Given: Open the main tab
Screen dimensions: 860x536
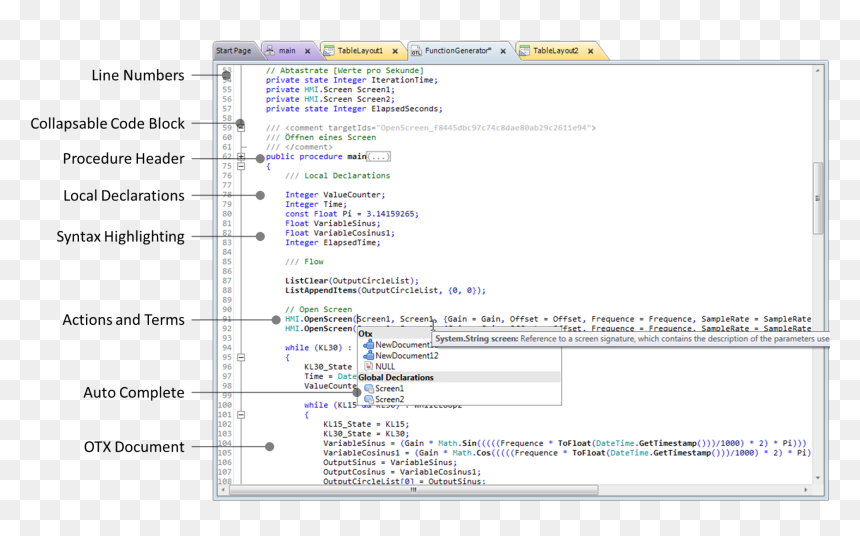Looking at the screenshot, I should [x=287, y=50].
